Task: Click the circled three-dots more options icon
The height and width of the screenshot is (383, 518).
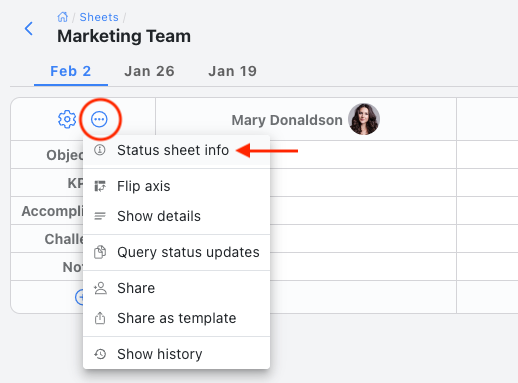Action: pyautogui.click(x=99, y=119)
